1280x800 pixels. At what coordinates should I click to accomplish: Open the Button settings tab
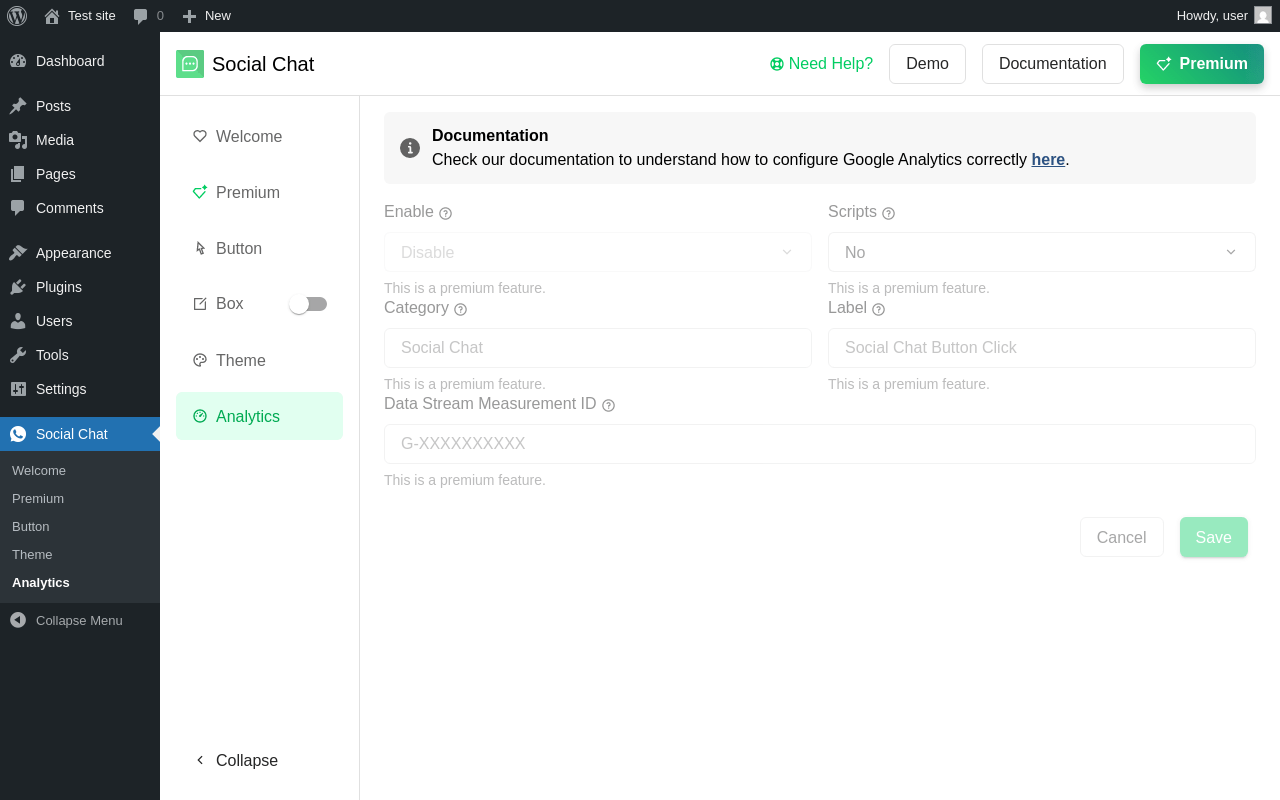[238, 248]
